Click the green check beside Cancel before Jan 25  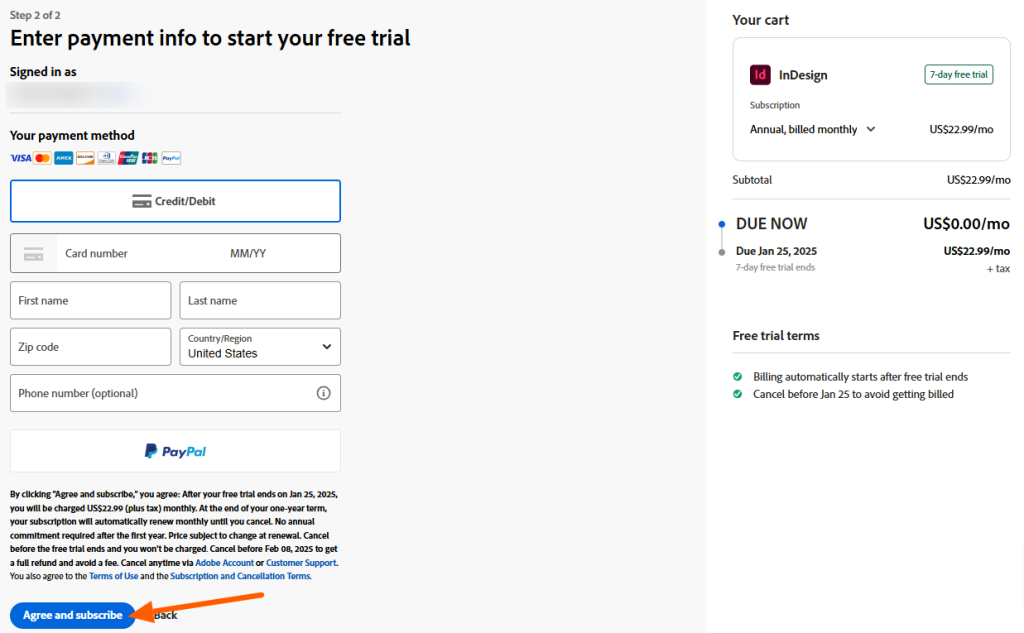pyautogui.click(x=737, y=394)
